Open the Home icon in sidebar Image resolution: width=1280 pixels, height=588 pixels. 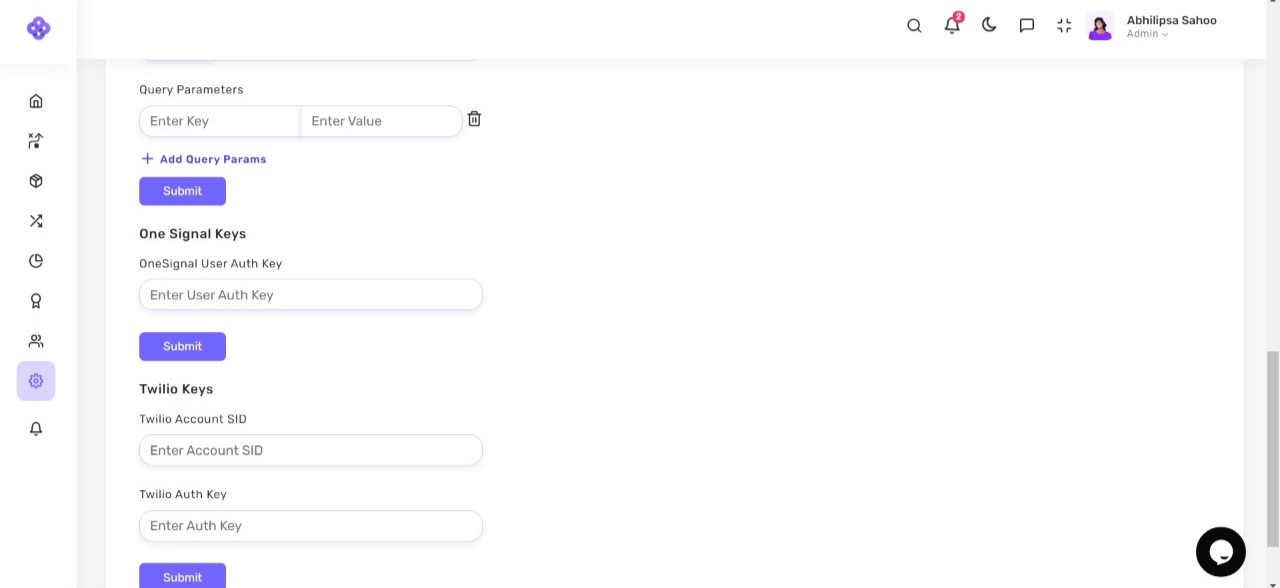coord(36,101)
